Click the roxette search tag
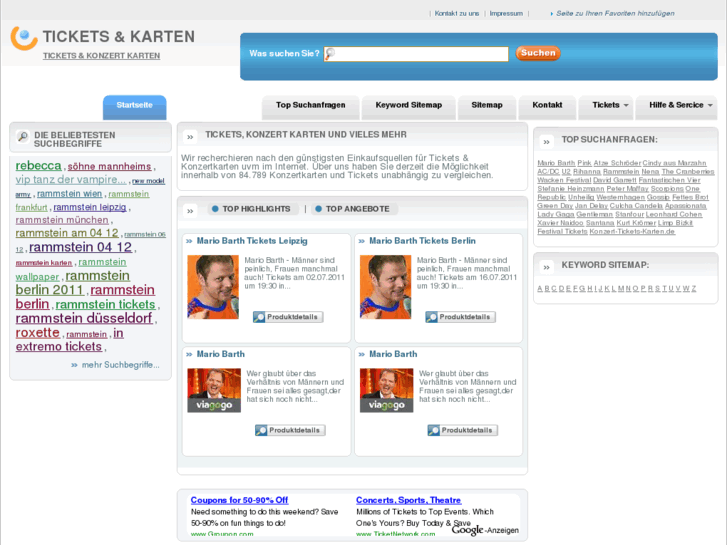This screenshot has width=727, height=545. coord(38,333)
